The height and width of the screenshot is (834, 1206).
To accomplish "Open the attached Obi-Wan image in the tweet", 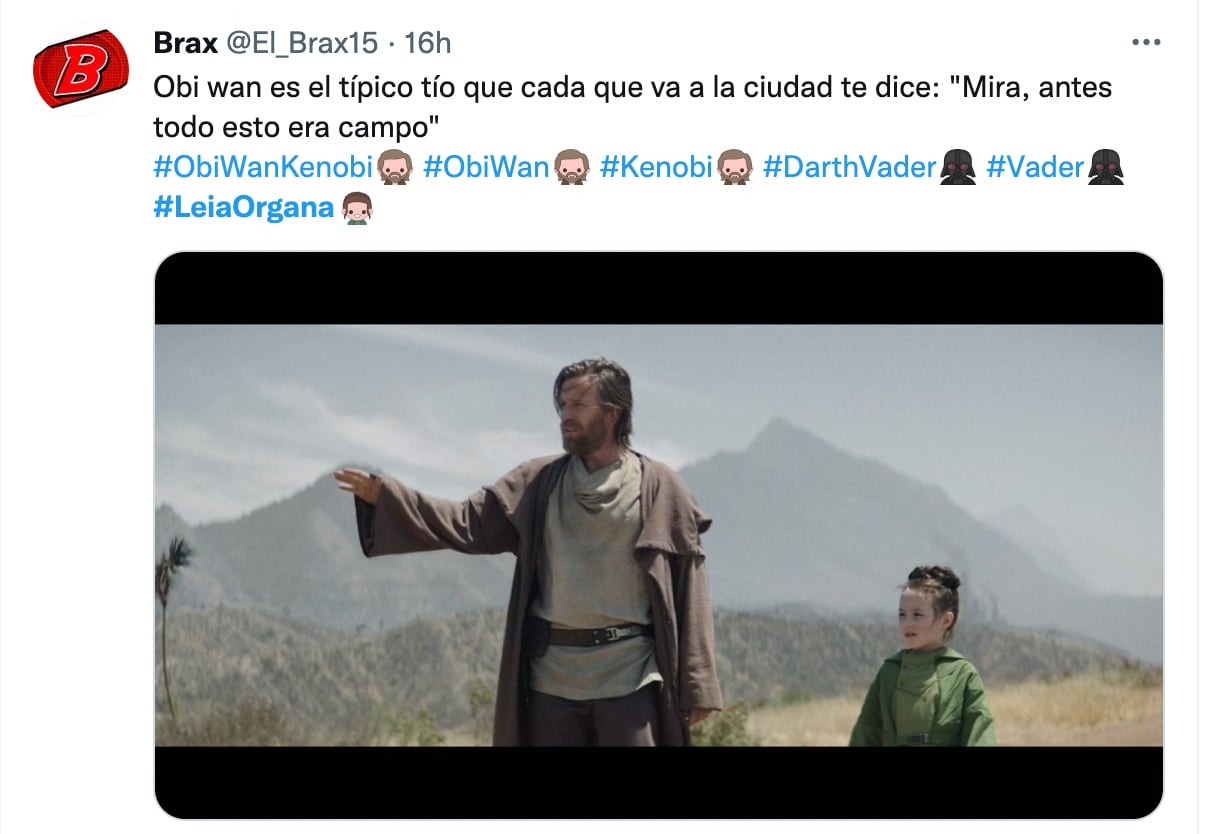I will [658, 535].
